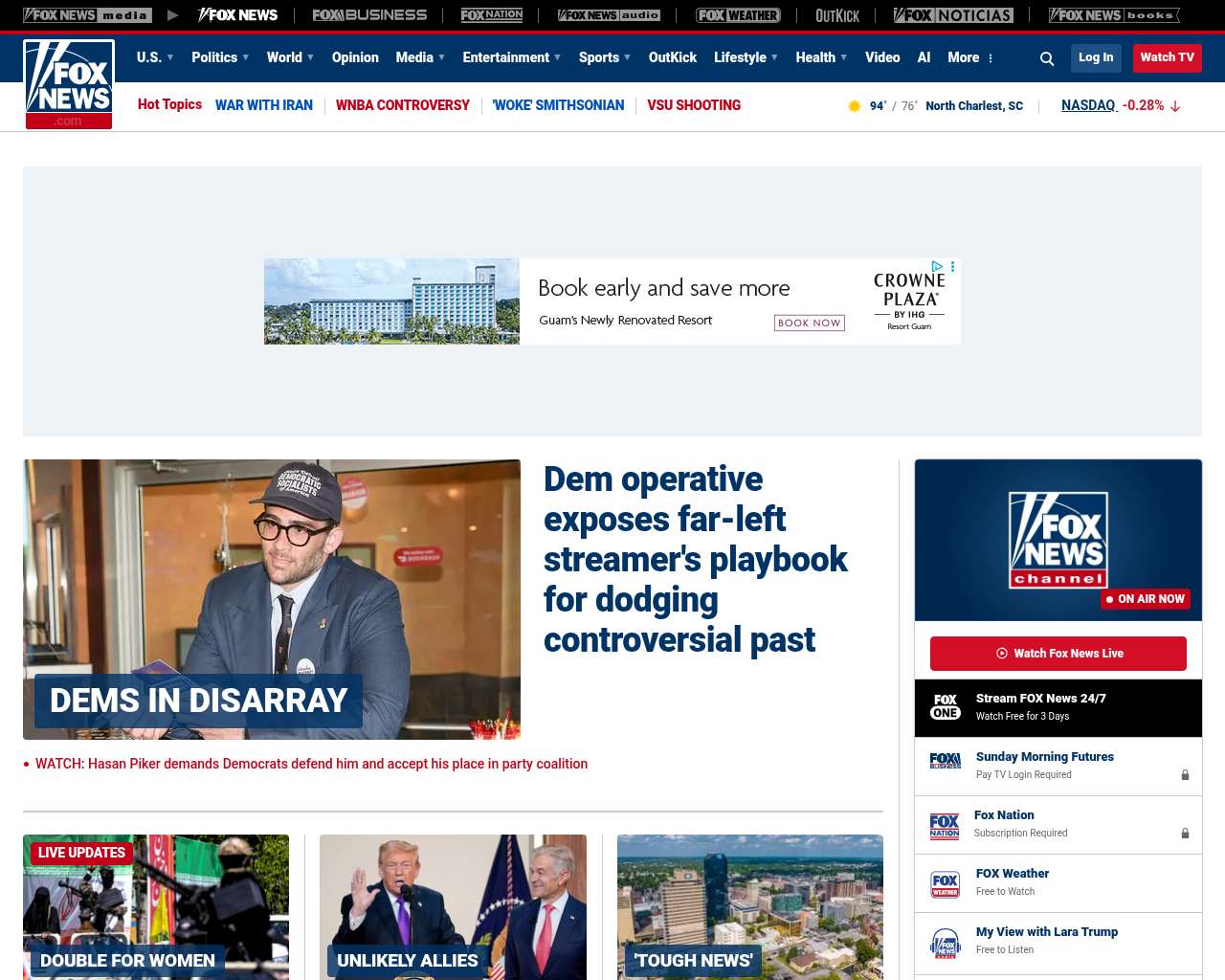Select WNBA CONTROVERSY hot topic

(403, 105)
